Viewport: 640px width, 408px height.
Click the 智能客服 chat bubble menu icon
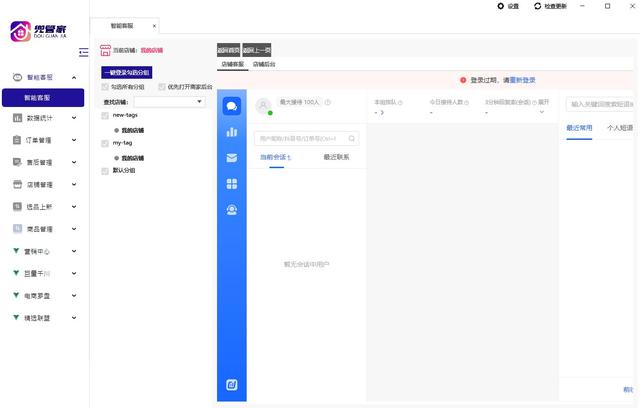17,77
